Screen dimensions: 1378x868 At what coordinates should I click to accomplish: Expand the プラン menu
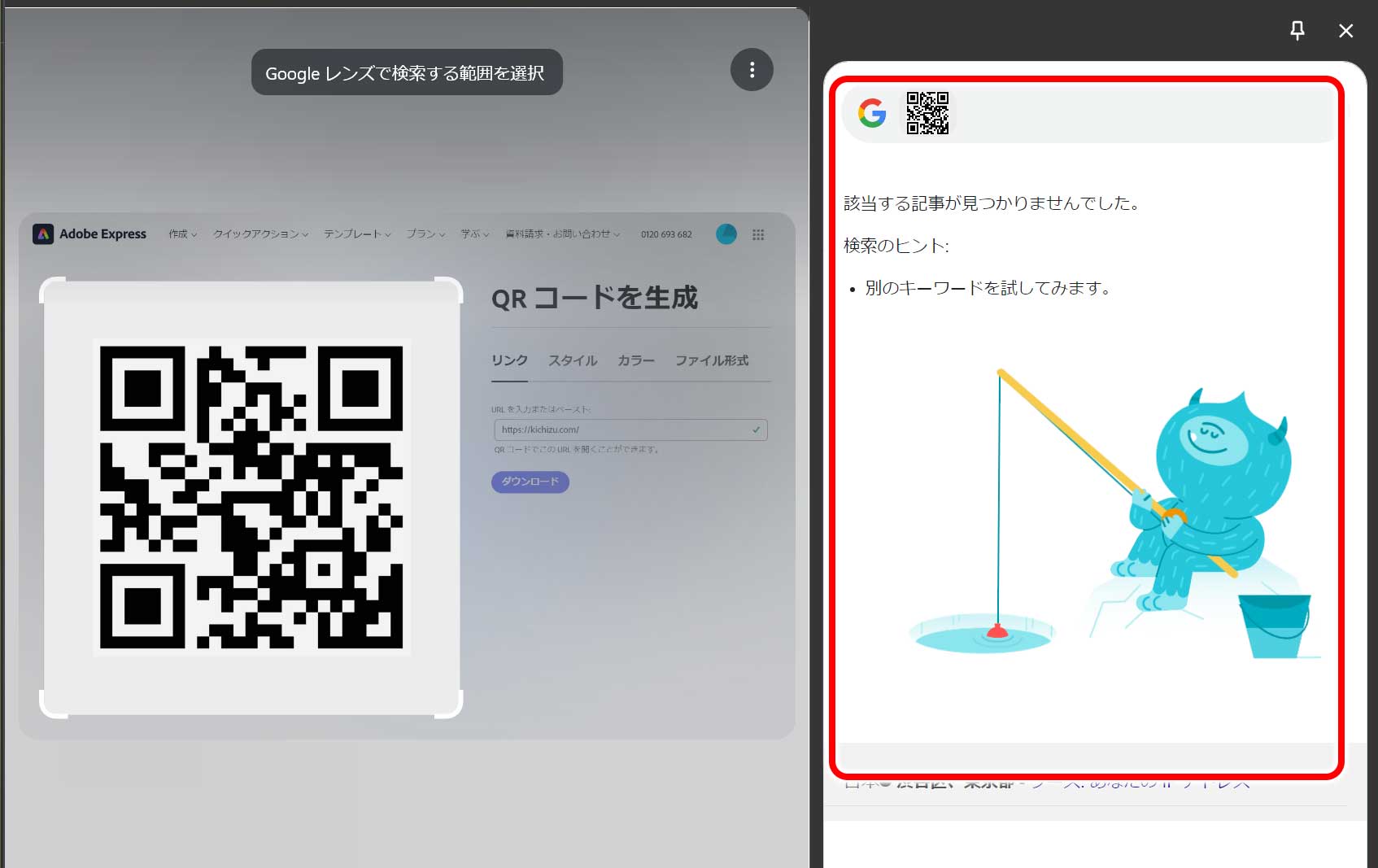pos(425,234)
